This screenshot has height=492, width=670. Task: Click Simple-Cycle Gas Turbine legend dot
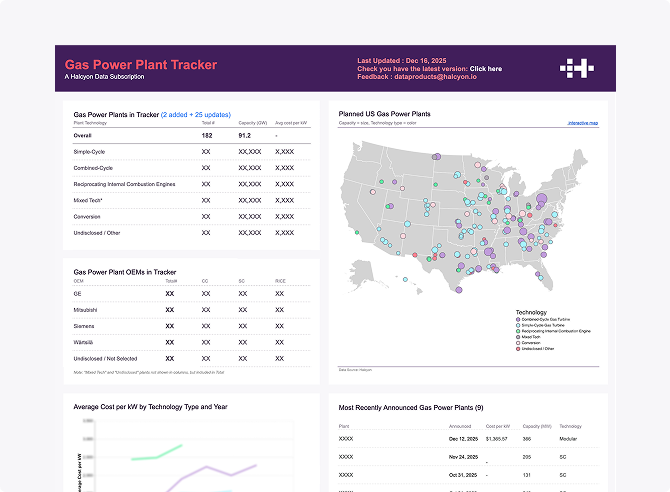[x=518, y=324]
